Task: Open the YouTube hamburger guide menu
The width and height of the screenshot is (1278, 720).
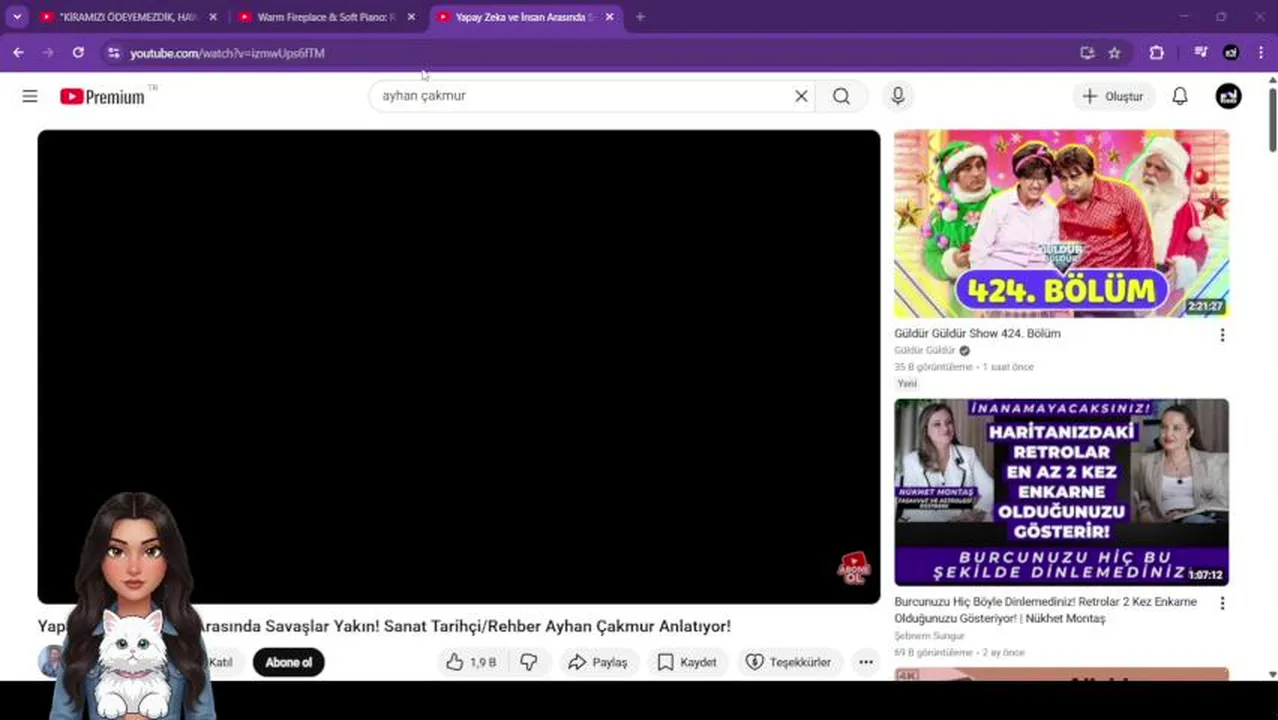Action: (30, 96)
